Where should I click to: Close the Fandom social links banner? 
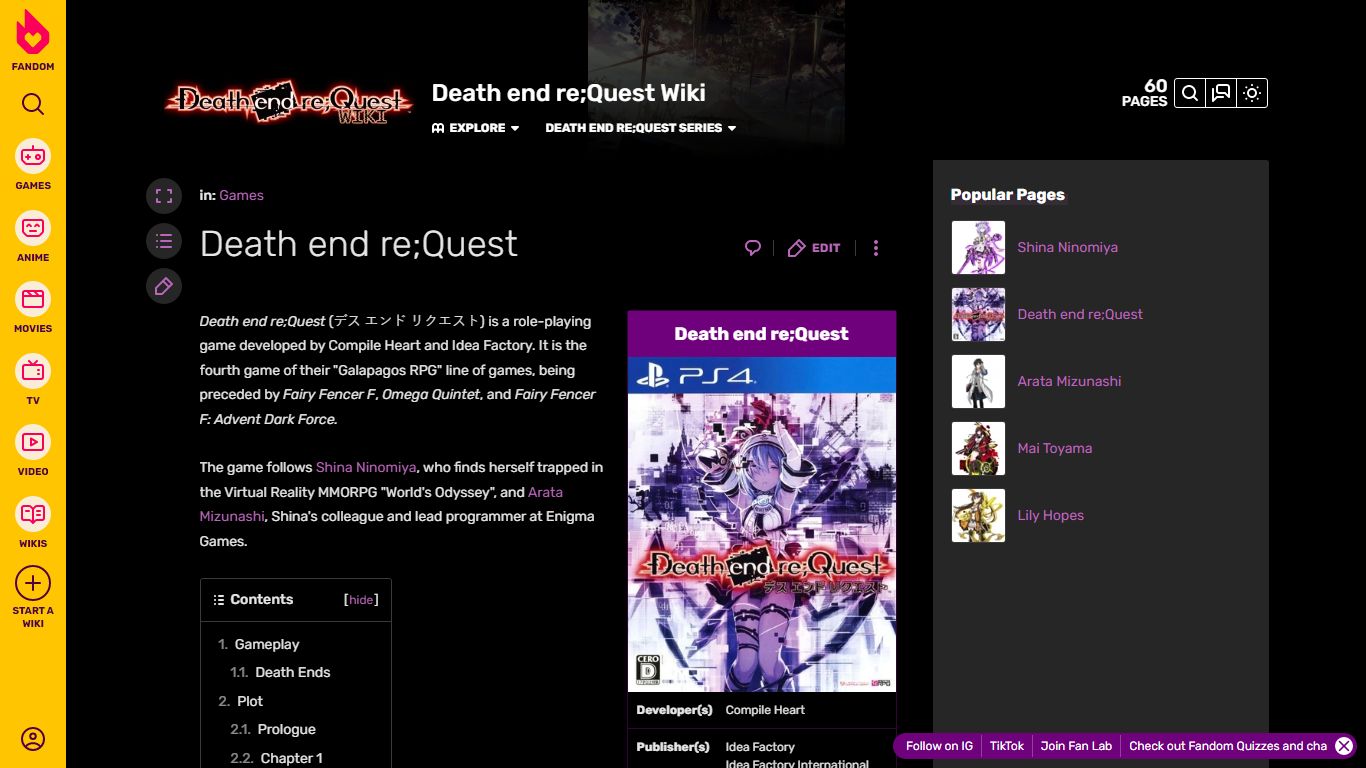pyautogui.click(x=1344, y=746)
